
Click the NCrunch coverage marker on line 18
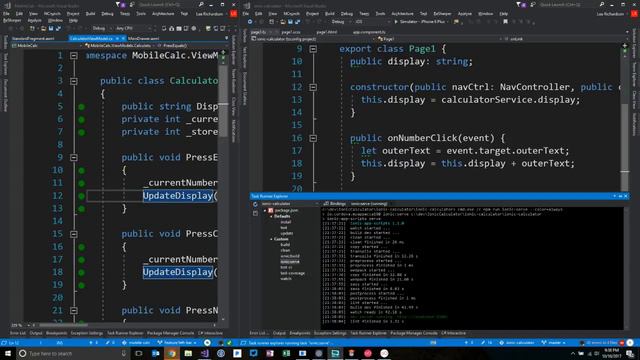pos(82,272)
